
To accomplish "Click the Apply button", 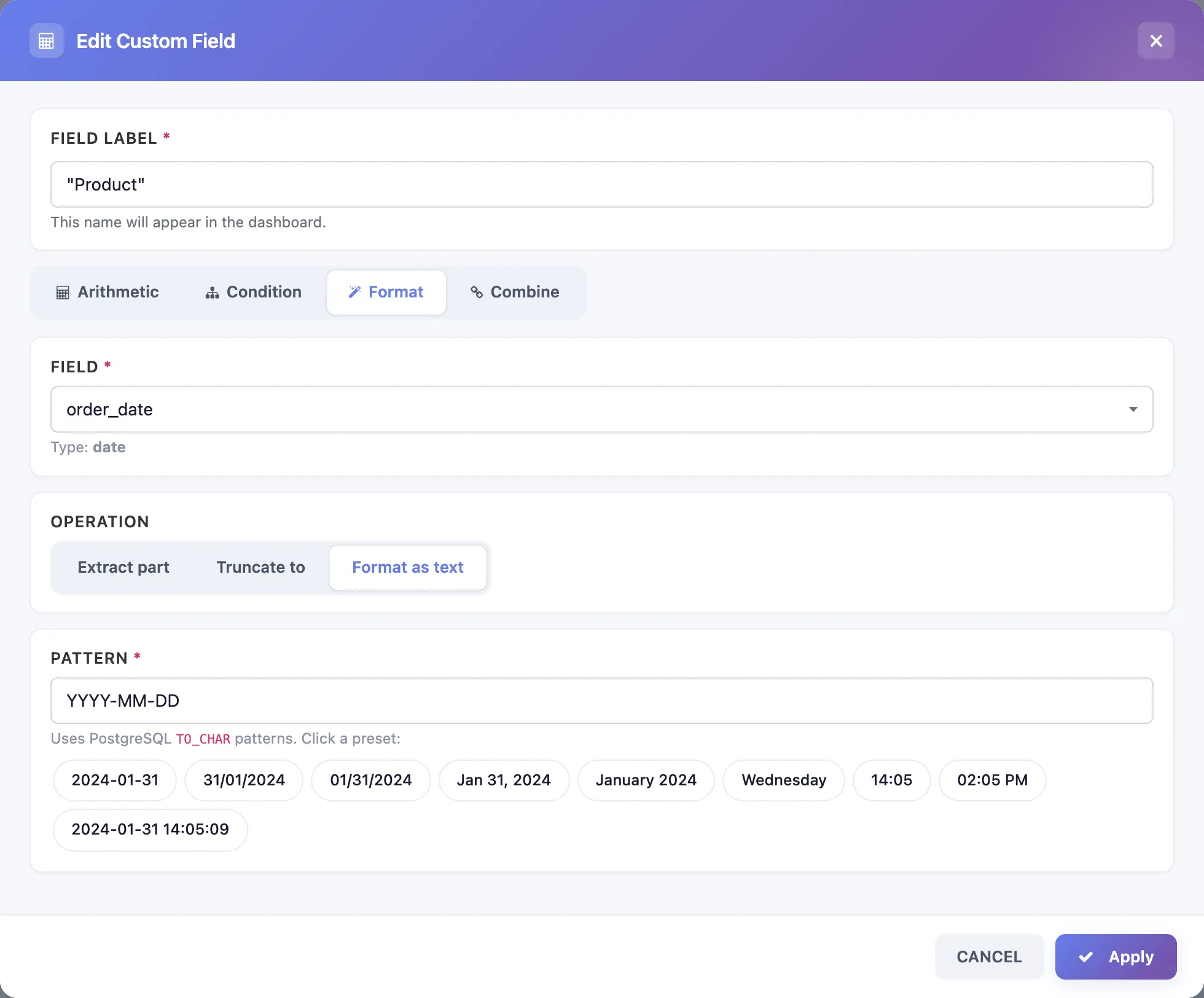I will [1116, 957].
